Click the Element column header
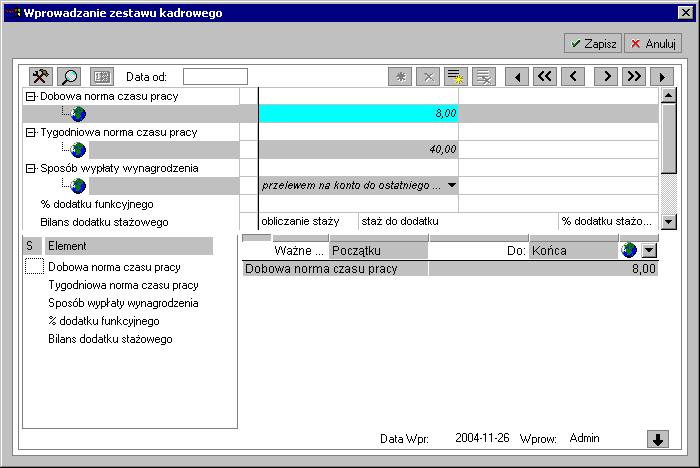The height and width of the screenshot is (468, 700). [x=129, y=246]
